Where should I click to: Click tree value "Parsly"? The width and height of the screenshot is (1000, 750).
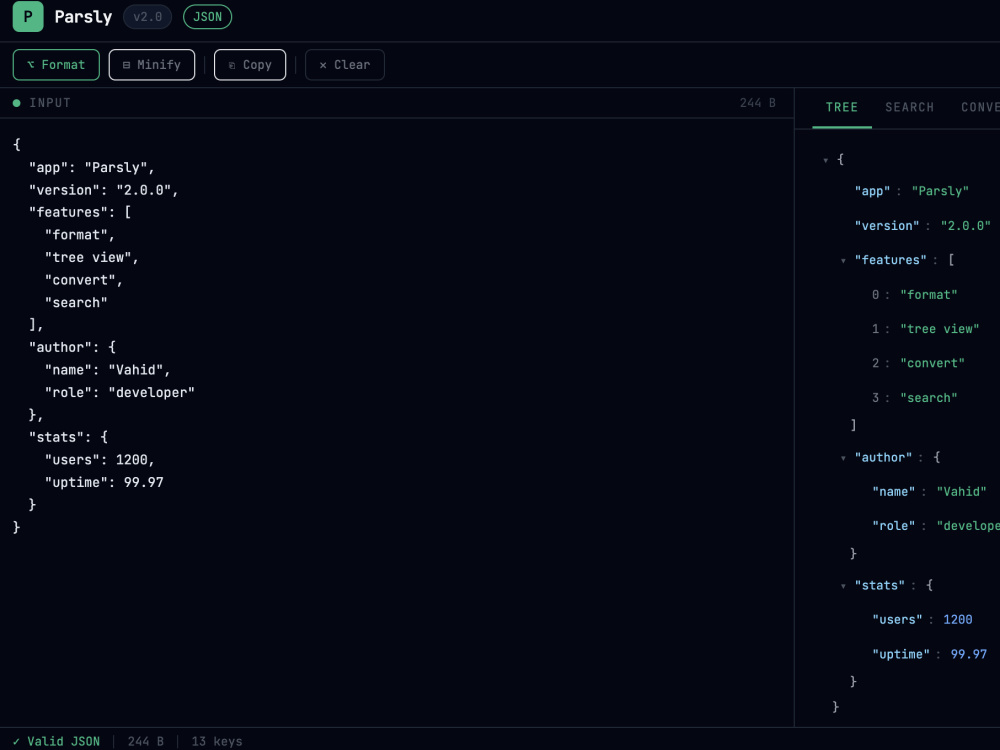pos(940,191)
